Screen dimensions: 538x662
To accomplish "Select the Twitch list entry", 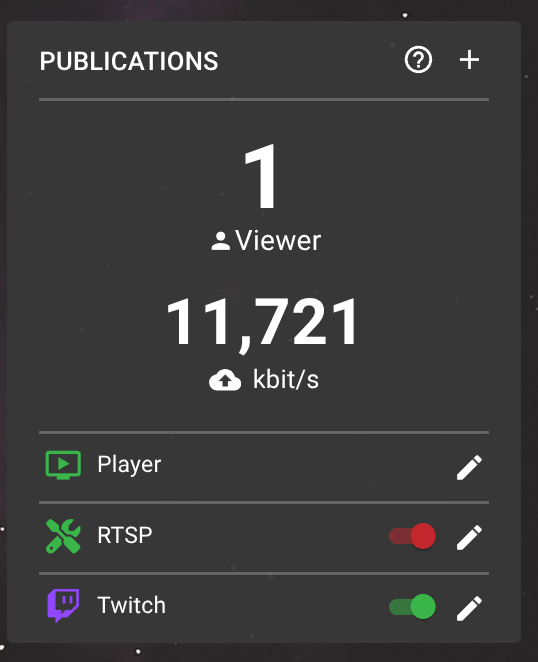I will tap(264, 607).
